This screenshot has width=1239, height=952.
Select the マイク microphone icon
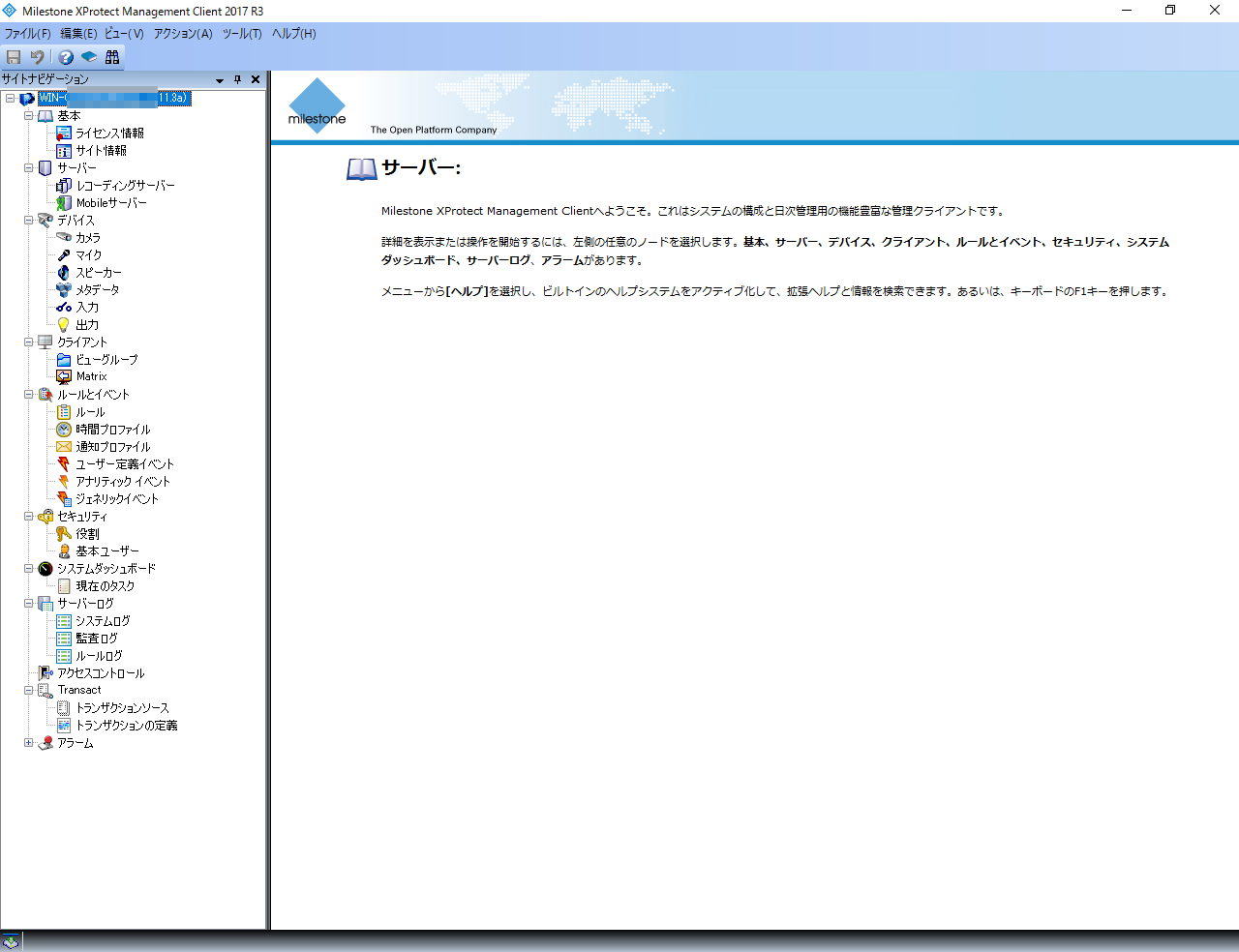tap(64, 254)
